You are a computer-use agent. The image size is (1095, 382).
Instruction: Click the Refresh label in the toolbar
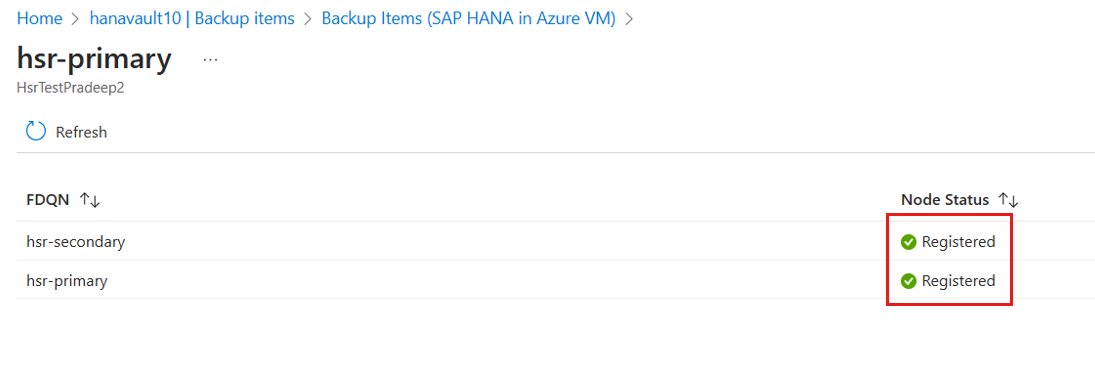point(81,132)
